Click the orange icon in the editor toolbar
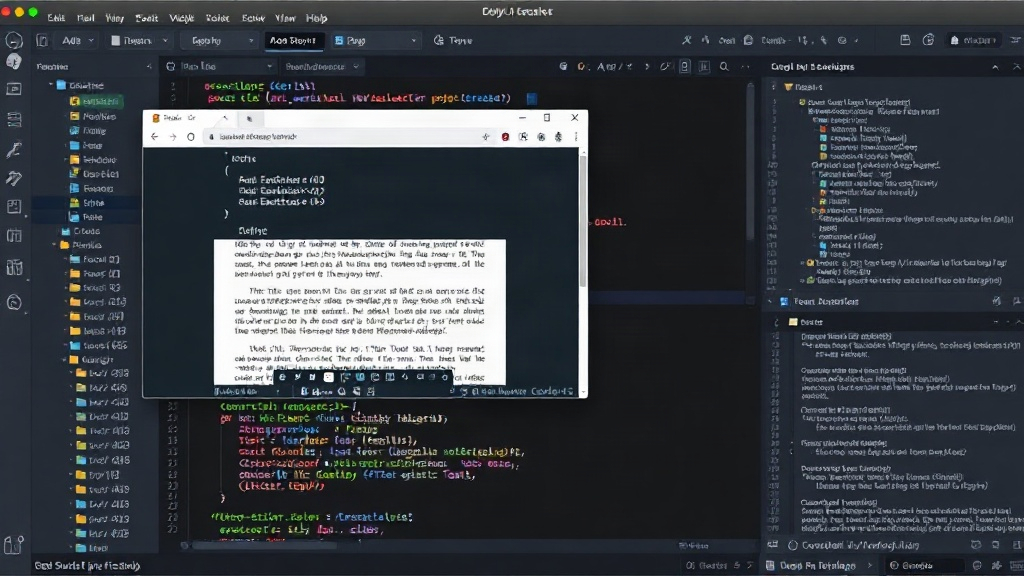 581,67
